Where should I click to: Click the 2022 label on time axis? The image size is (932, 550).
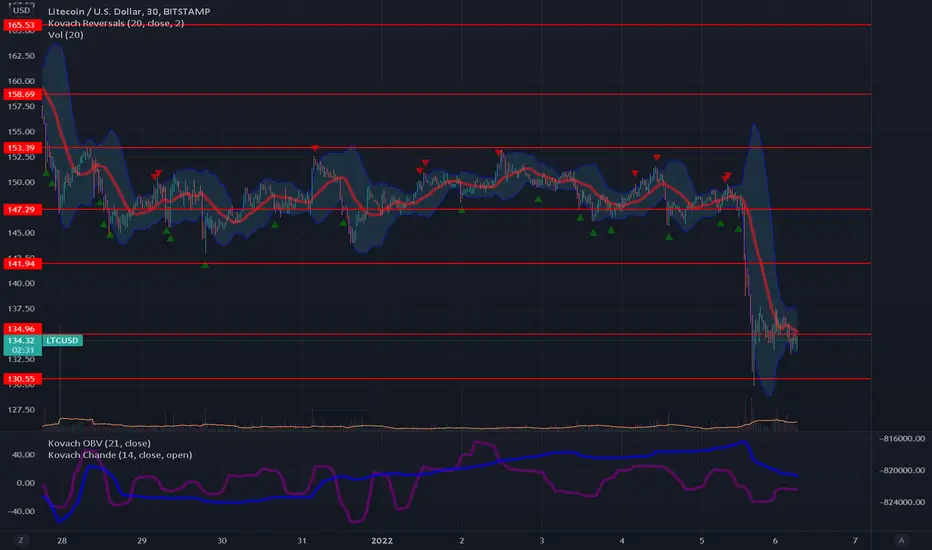pos(382,540)
